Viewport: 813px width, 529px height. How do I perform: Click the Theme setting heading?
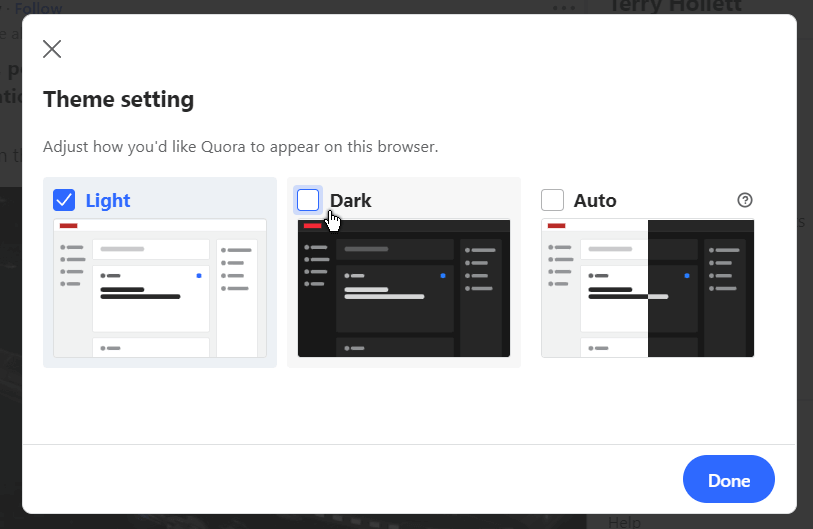[x=119, y=100]
